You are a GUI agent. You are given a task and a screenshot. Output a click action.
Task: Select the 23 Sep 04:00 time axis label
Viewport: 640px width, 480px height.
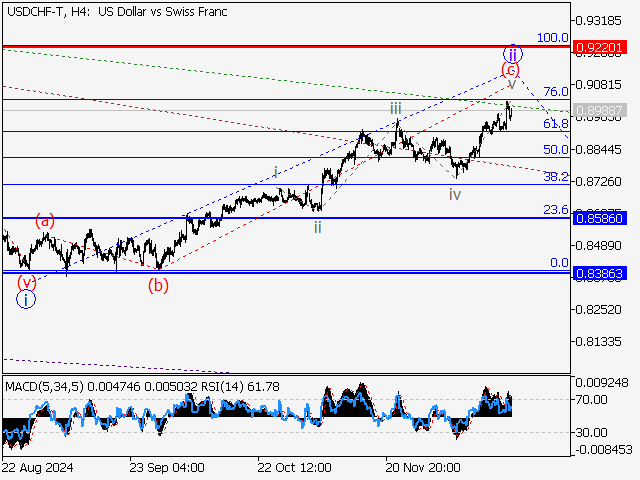[x=167, y=467]
